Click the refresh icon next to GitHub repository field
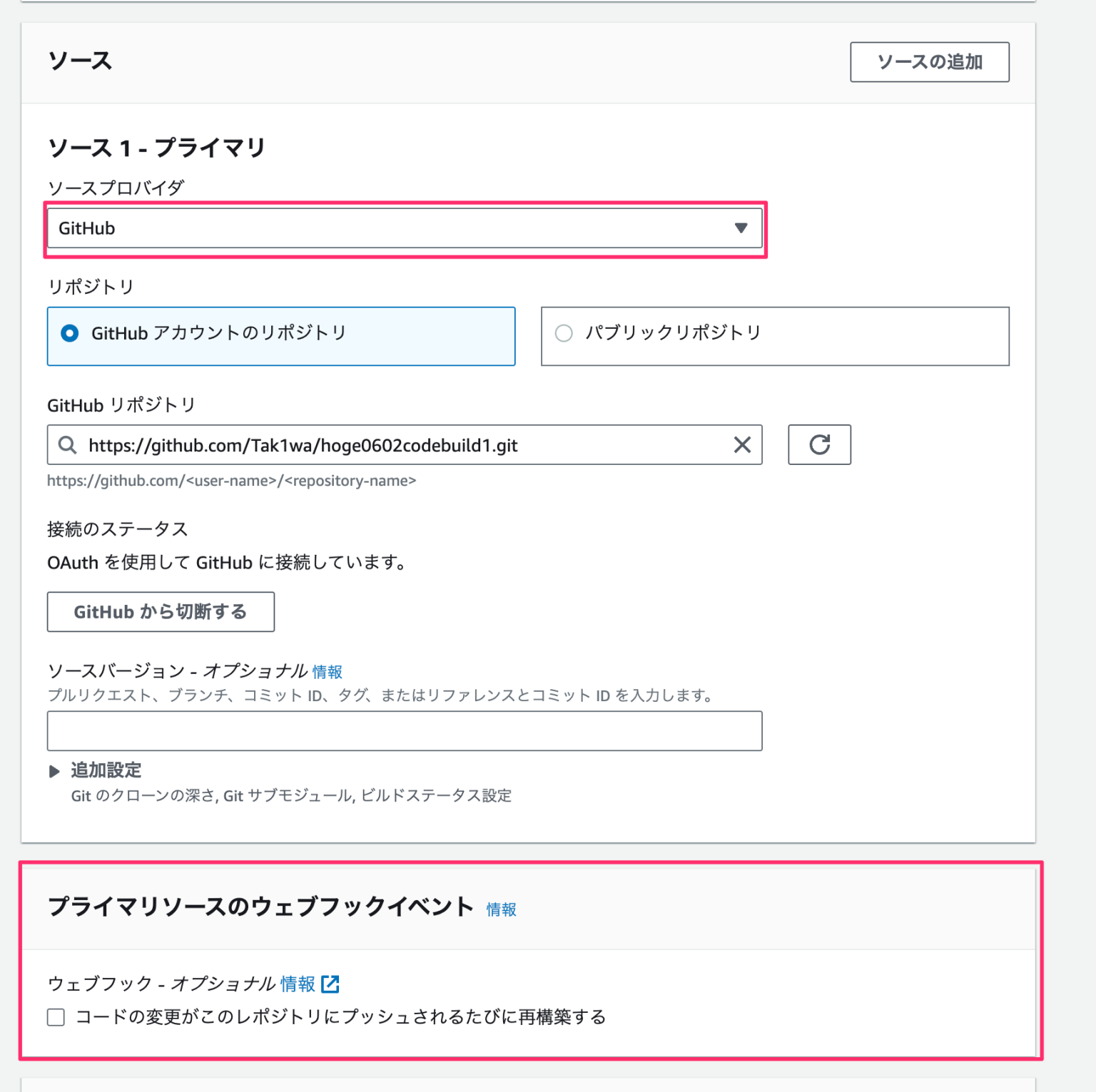This screenshot has height=1092, width=1096. (819, 445)
